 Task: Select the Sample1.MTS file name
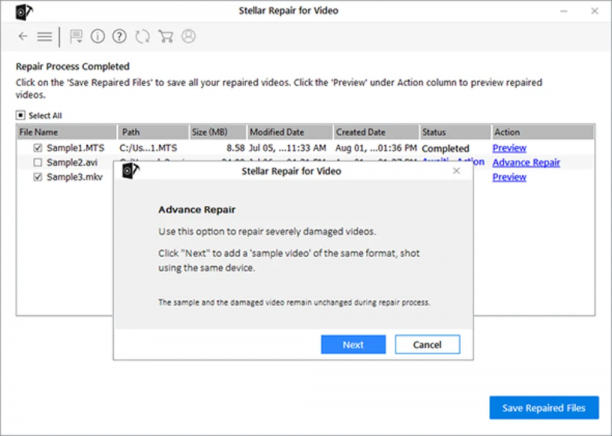click(x=76, y=148)
